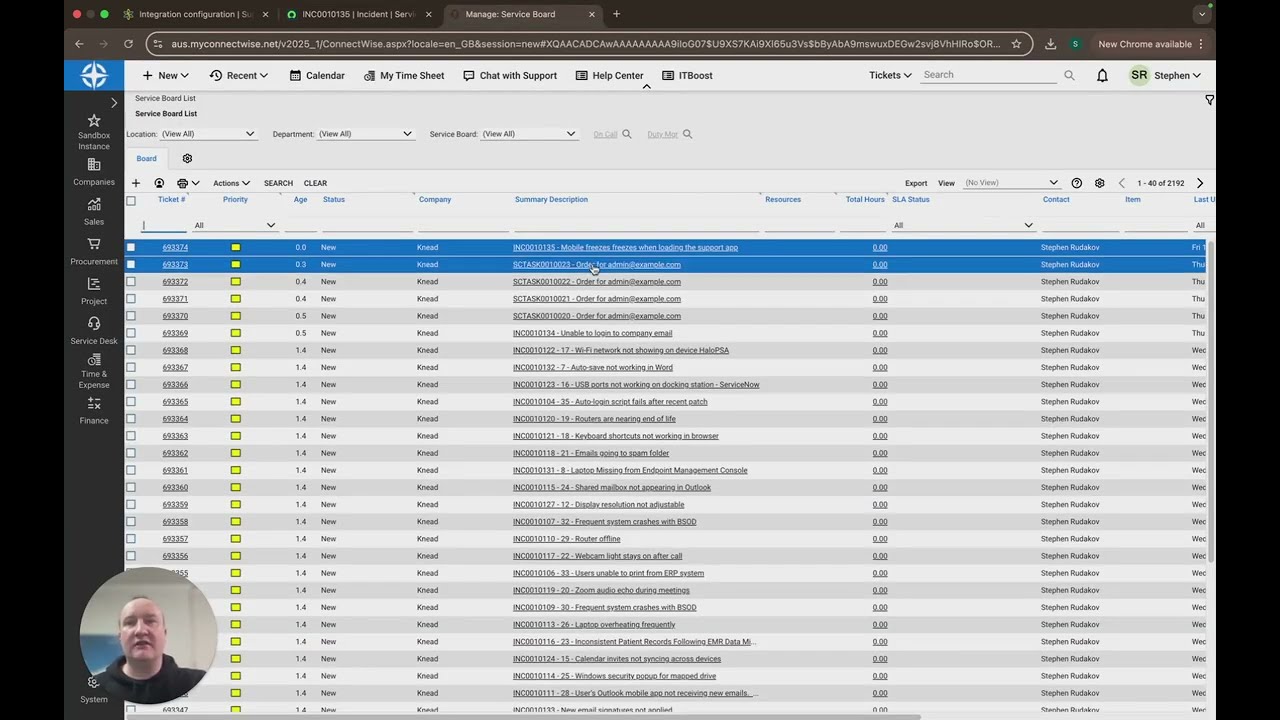Viewport: 1280px width, 720px height.
Task: Click the filter funnel icon
Action: click(1209, 100)
